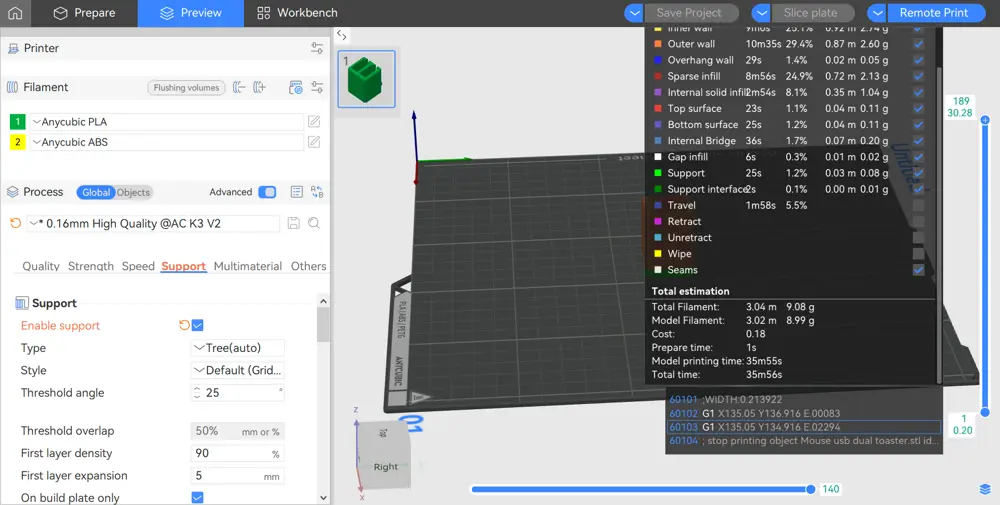Switch to Prepare tab
The image size is (1000, 505).
click(84, 13)
